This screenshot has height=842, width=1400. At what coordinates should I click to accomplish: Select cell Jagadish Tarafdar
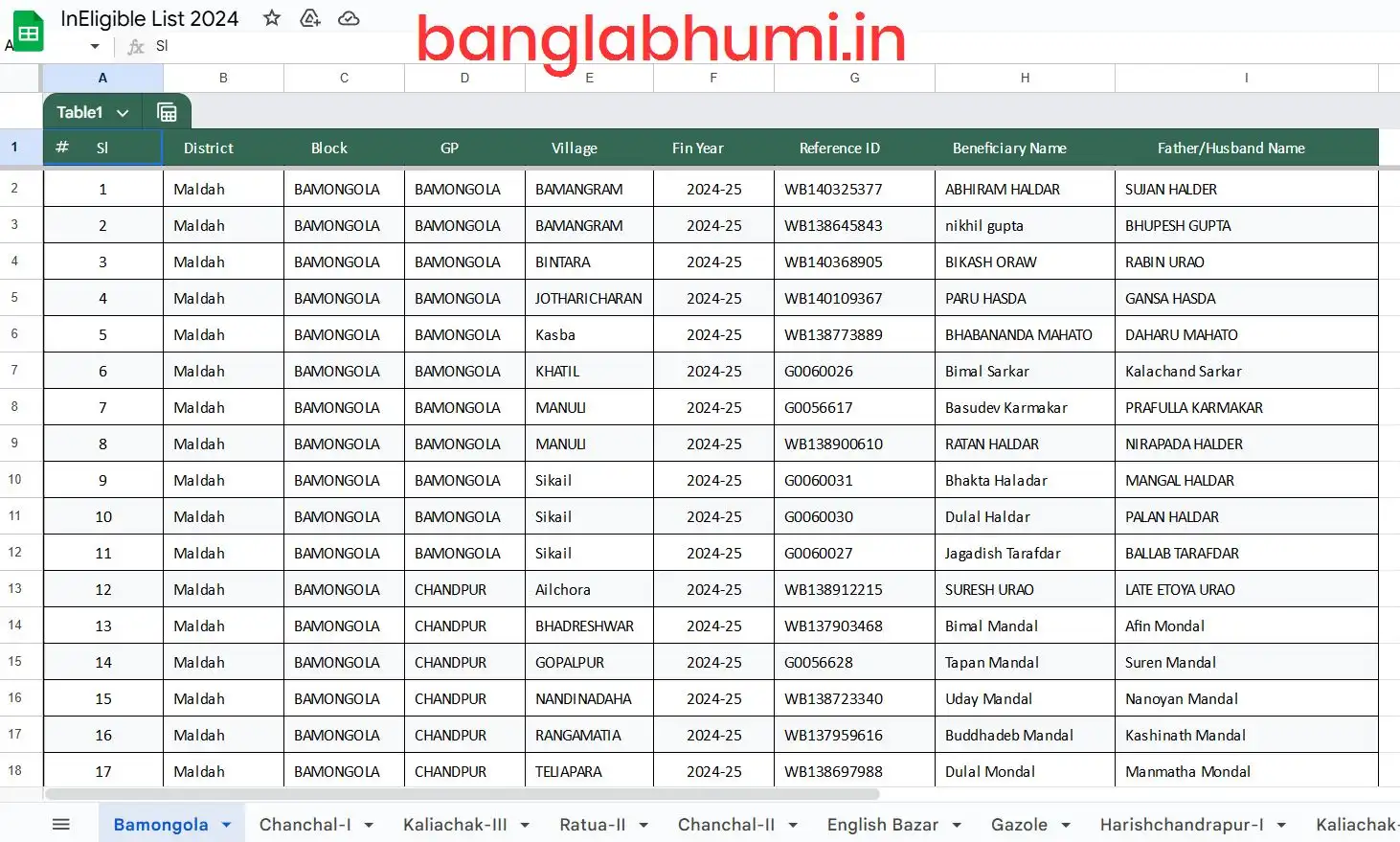(1025, 553)
